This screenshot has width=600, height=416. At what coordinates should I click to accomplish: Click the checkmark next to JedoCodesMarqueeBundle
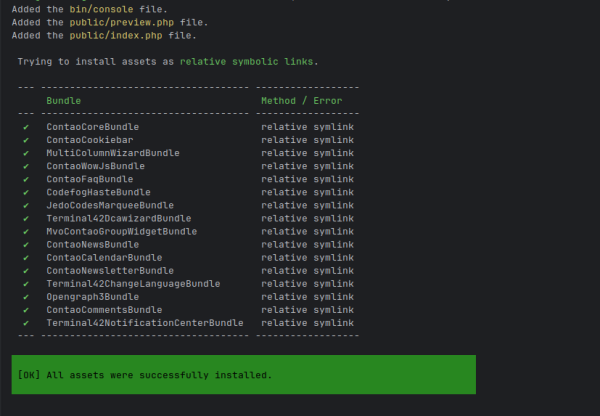(26, 206)
